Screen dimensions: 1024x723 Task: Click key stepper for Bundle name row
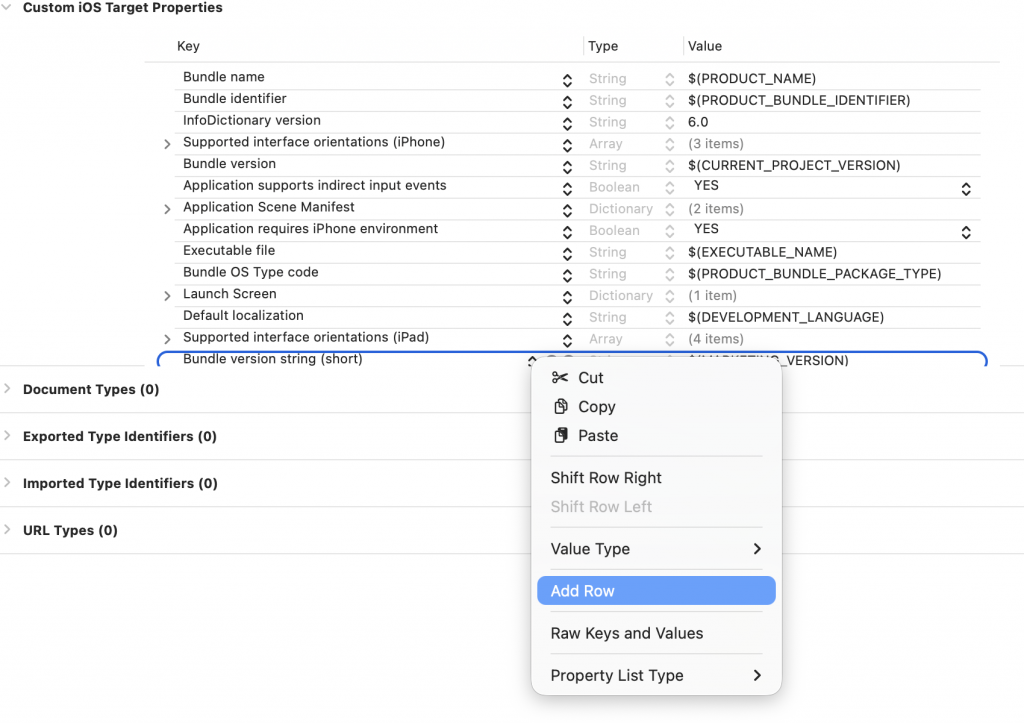point(567,79)
